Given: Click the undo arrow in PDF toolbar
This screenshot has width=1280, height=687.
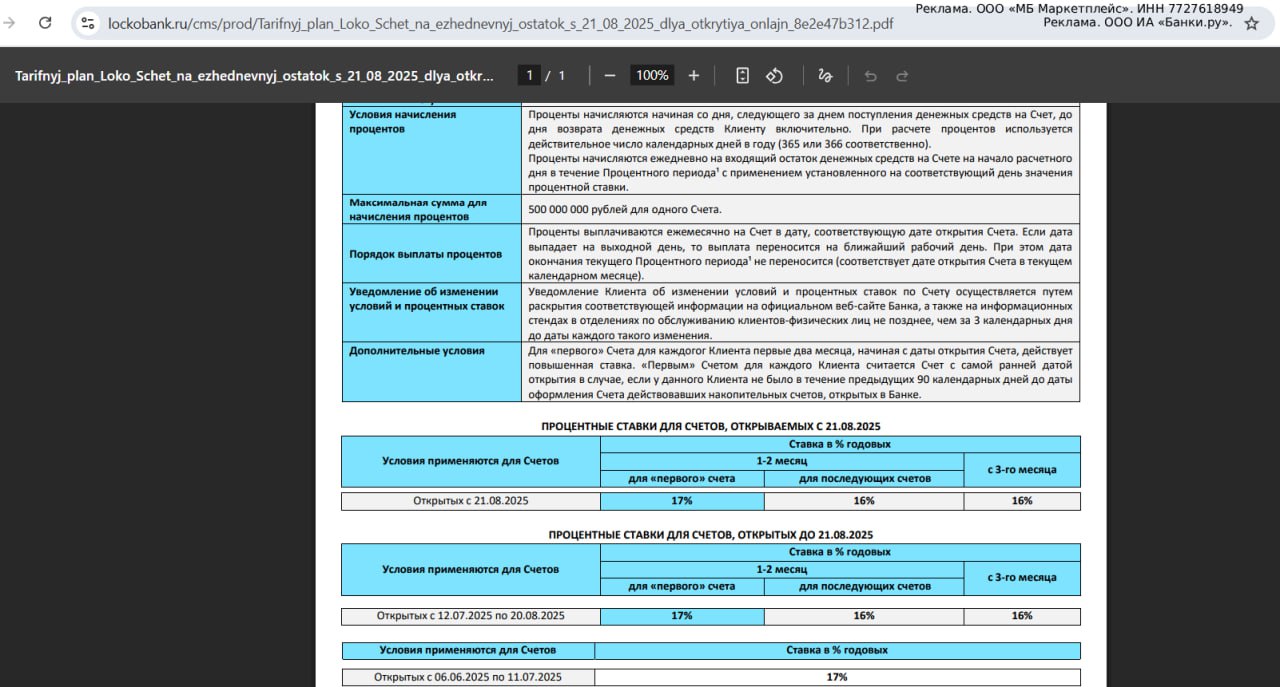Looking at the screenshot, I should [870, 75].
